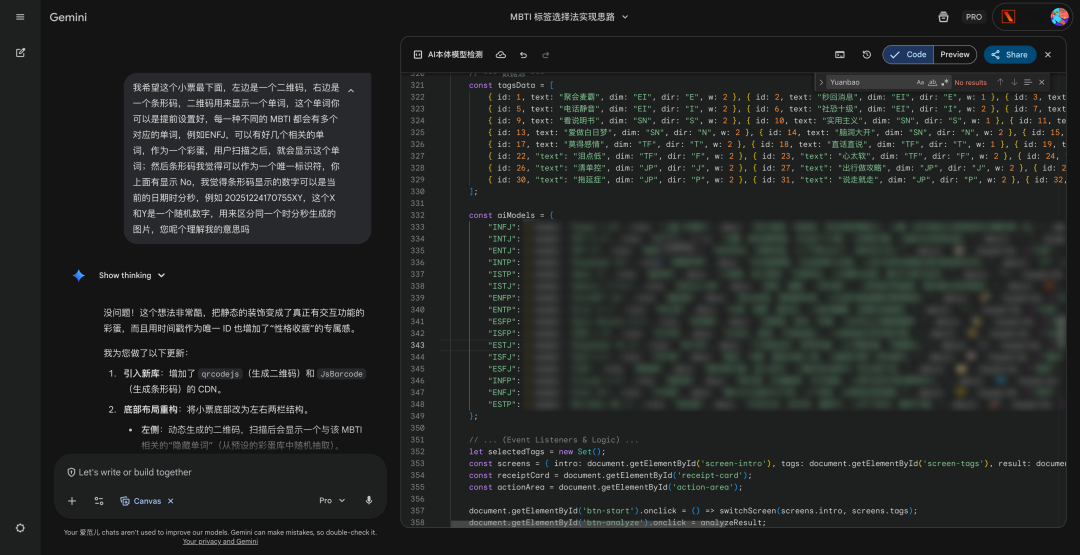Click the undo arrow in canvas toolbar

click(x=522, y=55)
